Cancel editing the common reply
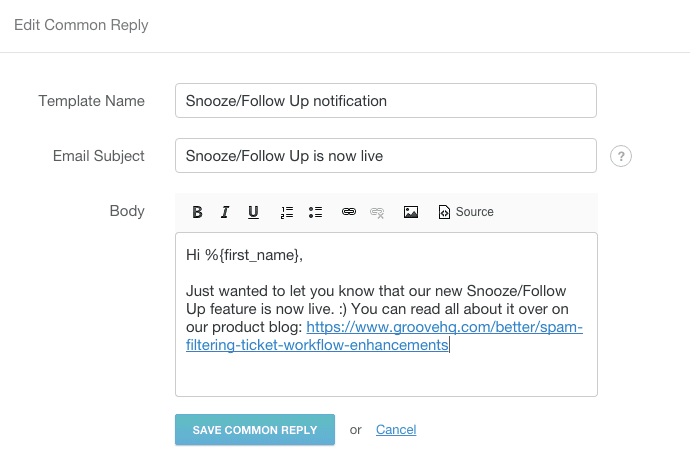The width and height of the screenshot is (690, 465). click(x=396, y=430)
